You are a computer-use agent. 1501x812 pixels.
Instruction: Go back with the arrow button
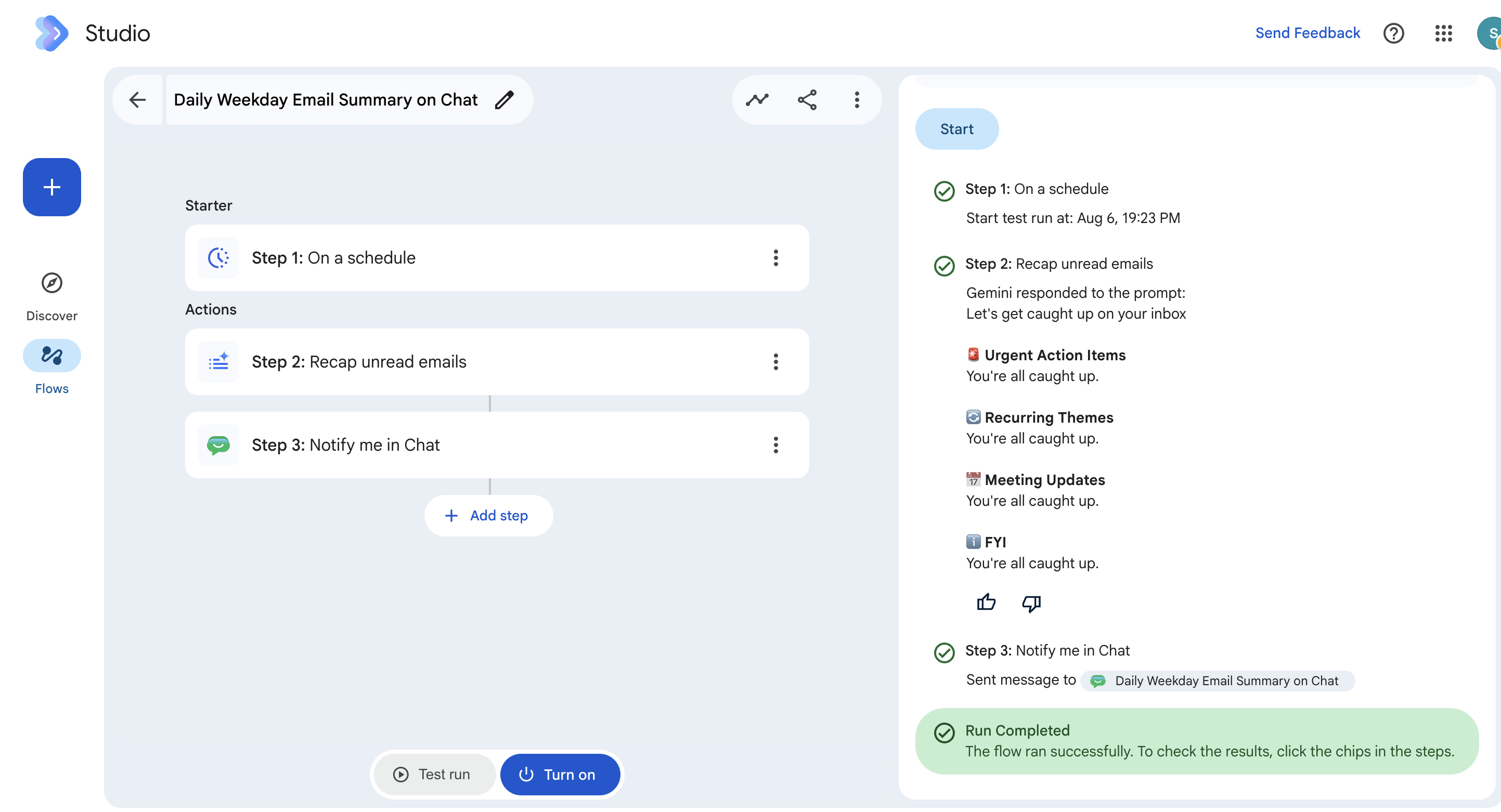[x=137, y=100]
